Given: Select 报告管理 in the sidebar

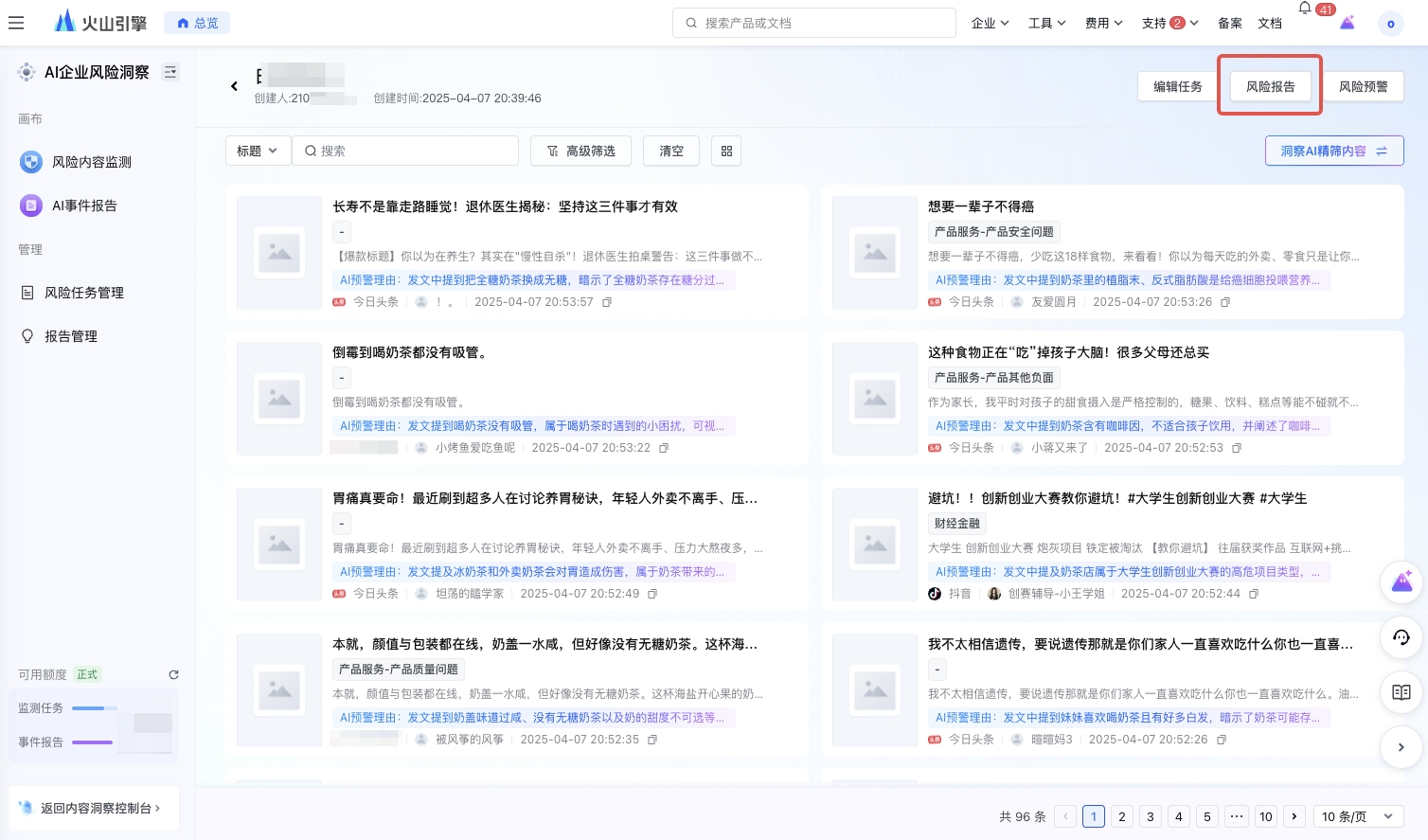Looking at the screenshot, I should pos(71,336).
